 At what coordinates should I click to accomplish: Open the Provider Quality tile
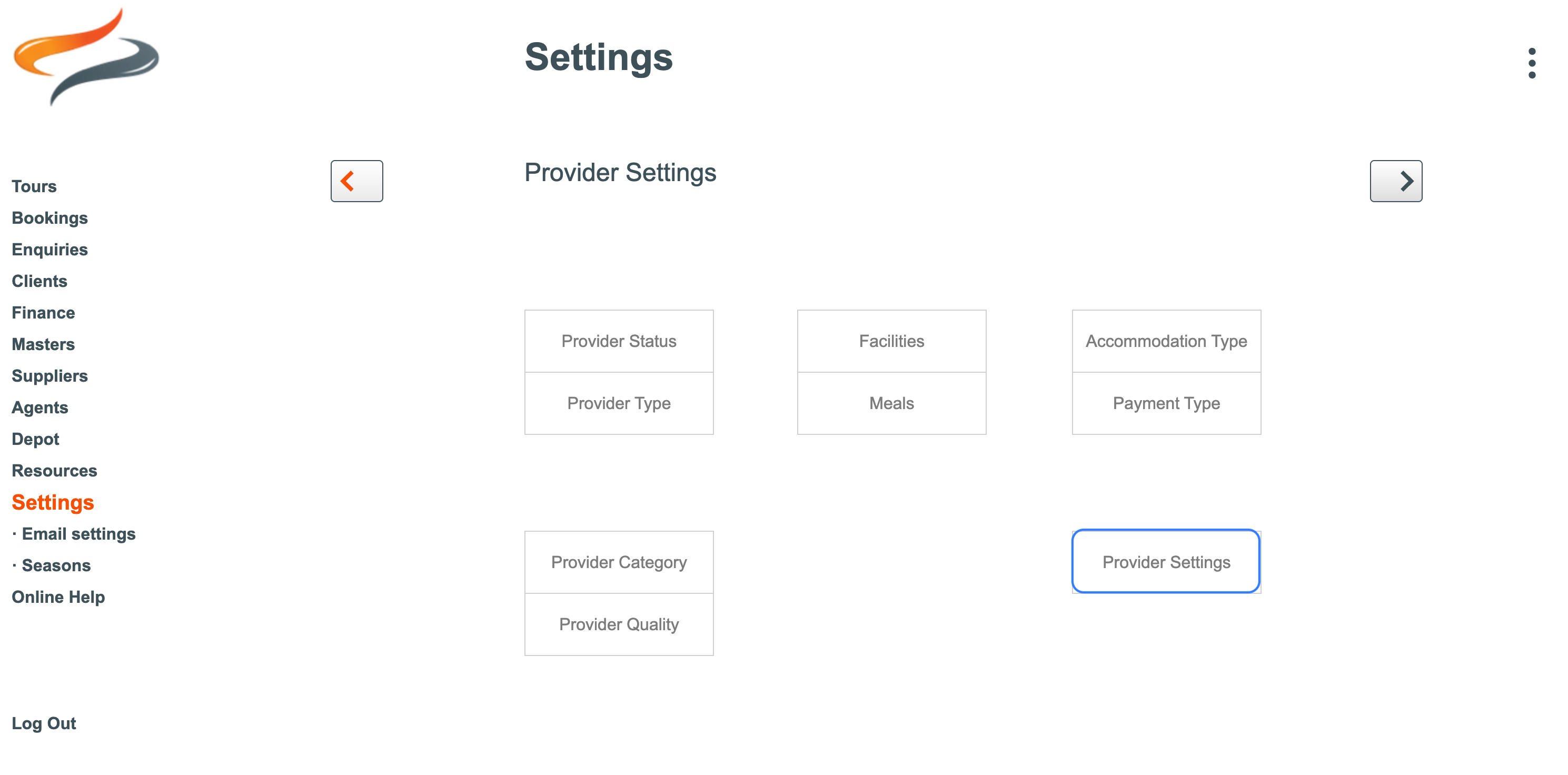click(619, 624)
